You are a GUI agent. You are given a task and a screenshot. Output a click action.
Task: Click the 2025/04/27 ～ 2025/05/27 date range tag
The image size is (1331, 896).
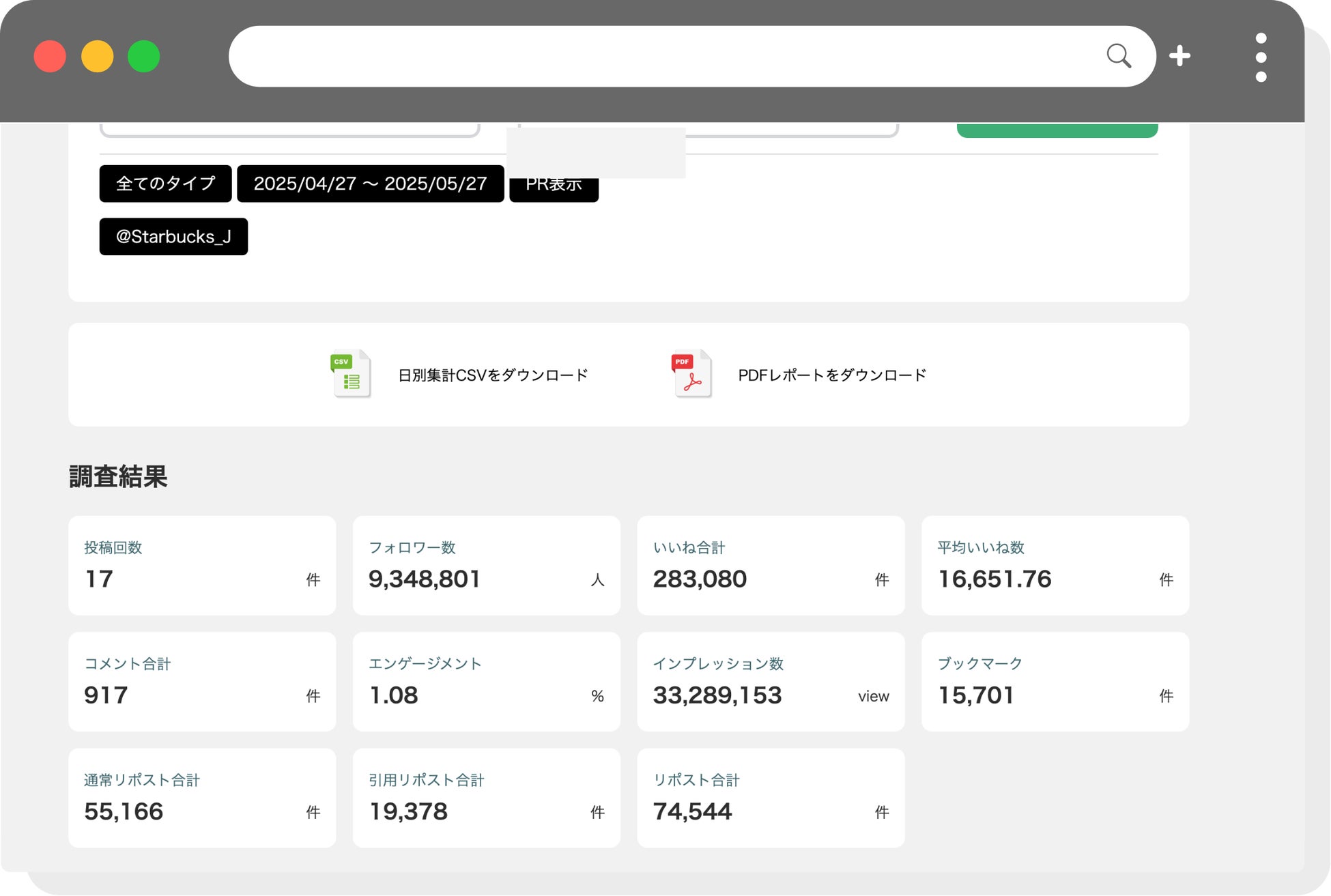370,184
